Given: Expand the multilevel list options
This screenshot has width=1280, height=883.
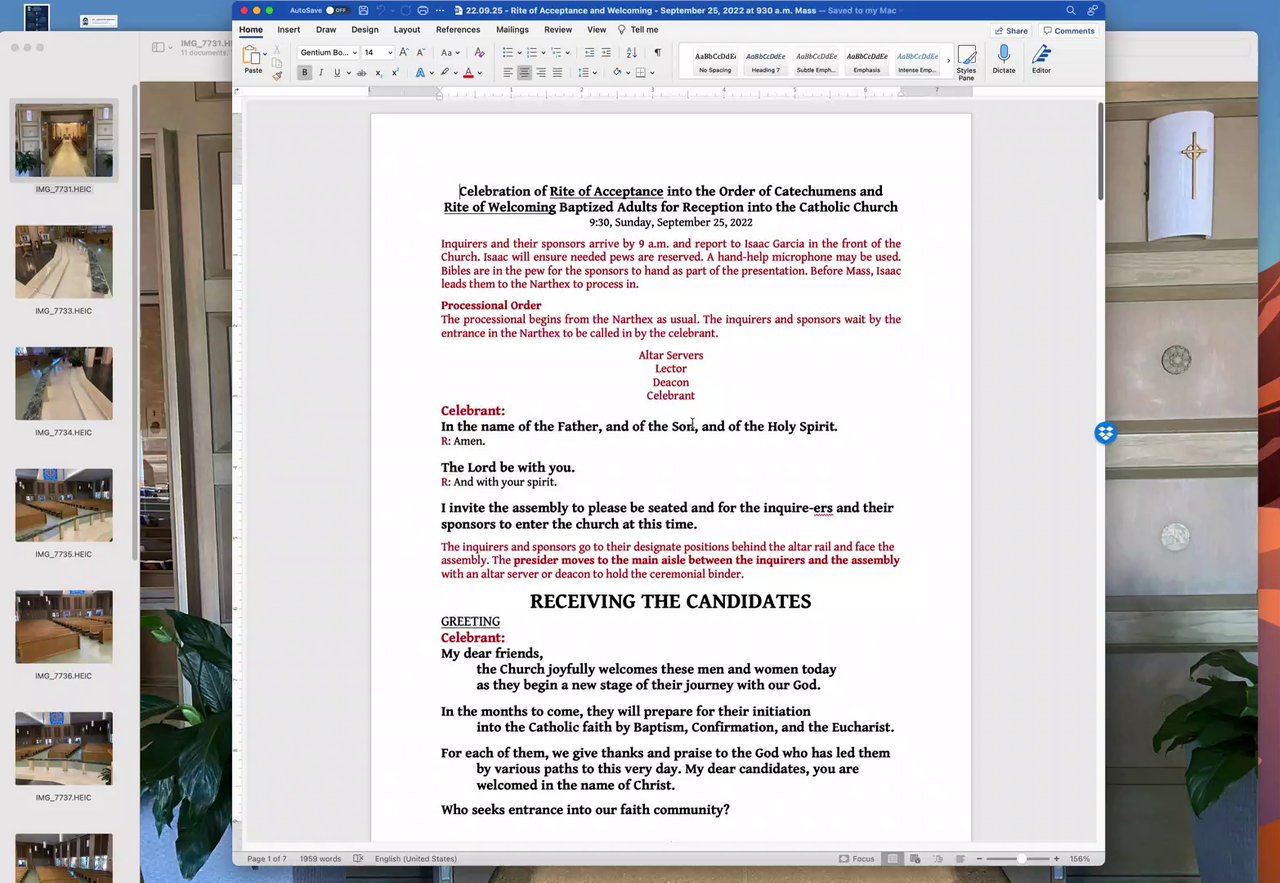Looking at the screenshot, I should (568, 52).
